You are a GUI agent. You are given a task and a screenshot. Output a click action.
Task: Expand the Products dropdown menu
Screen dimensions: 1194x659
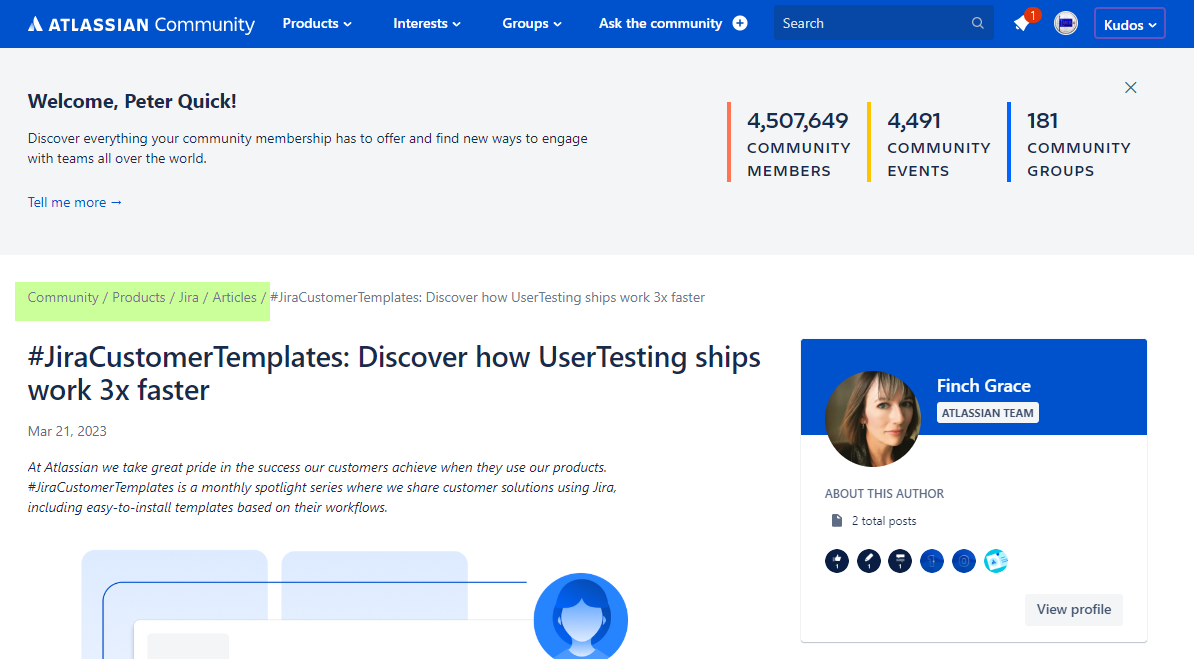pyautogui.click(x=317, y=24)
